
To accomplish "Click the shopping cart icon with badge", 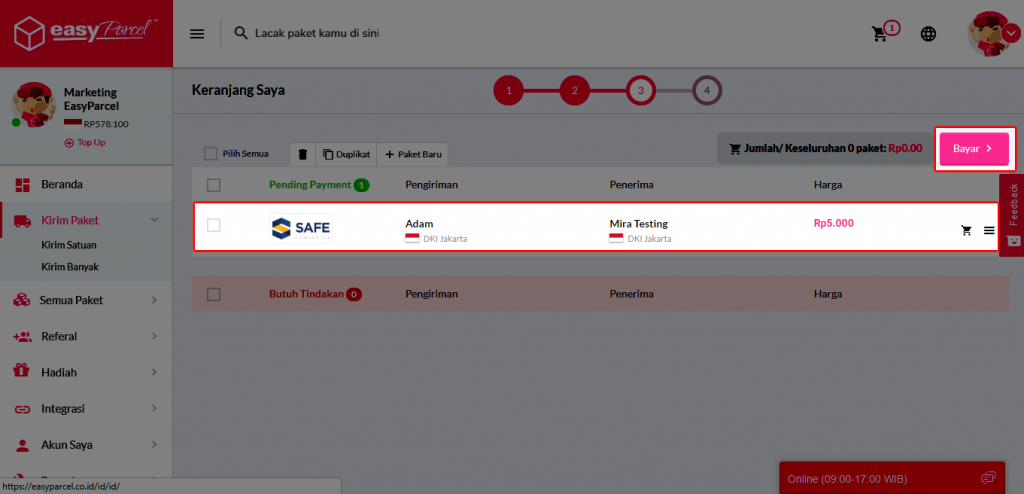I will tap(881, 34).
